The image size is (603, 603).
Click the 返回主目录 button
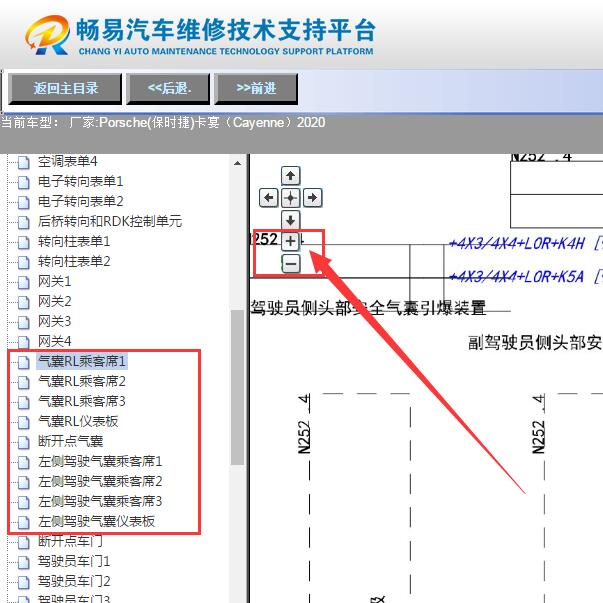[x=65, y=89]
